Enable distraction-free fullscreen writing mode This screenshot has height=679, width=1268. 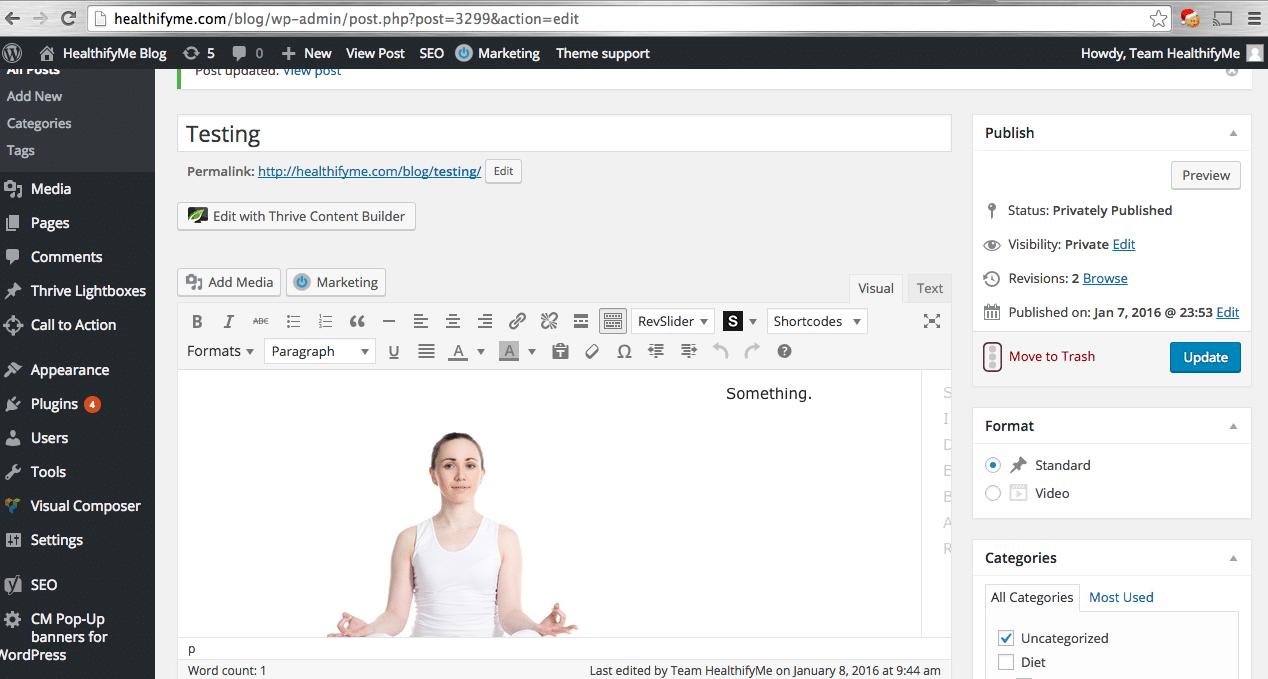click(x=932, y=321)
